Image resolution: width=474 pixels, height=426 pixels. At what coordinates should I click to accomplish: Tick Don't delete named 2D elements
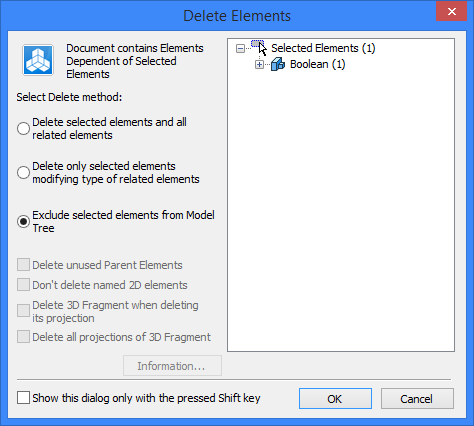(23, 285)
